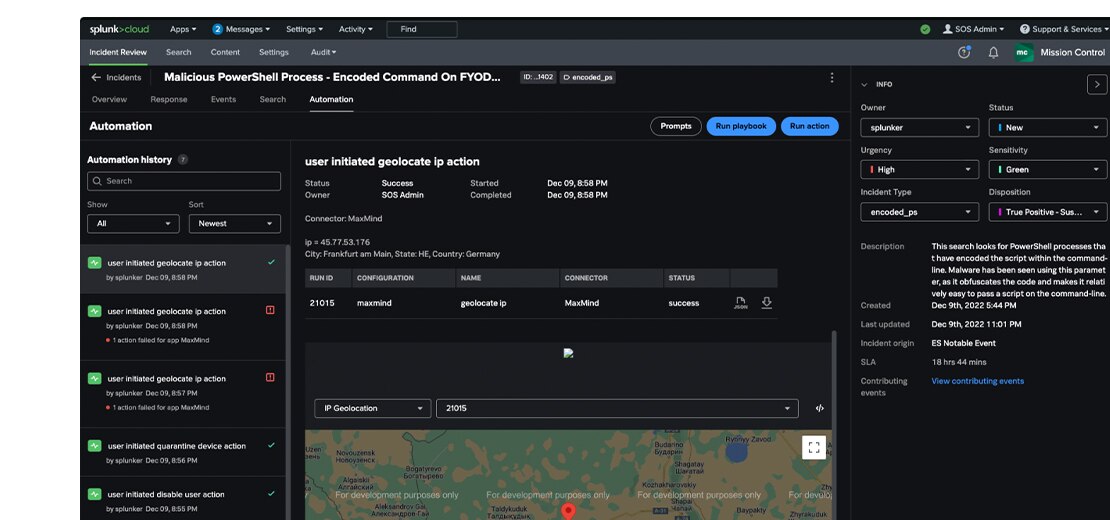Image resolution: width=1110 pixels, height=520 pixels.
Task: Open the IP Geolocation view dropdown
Action: click(372, 408)
